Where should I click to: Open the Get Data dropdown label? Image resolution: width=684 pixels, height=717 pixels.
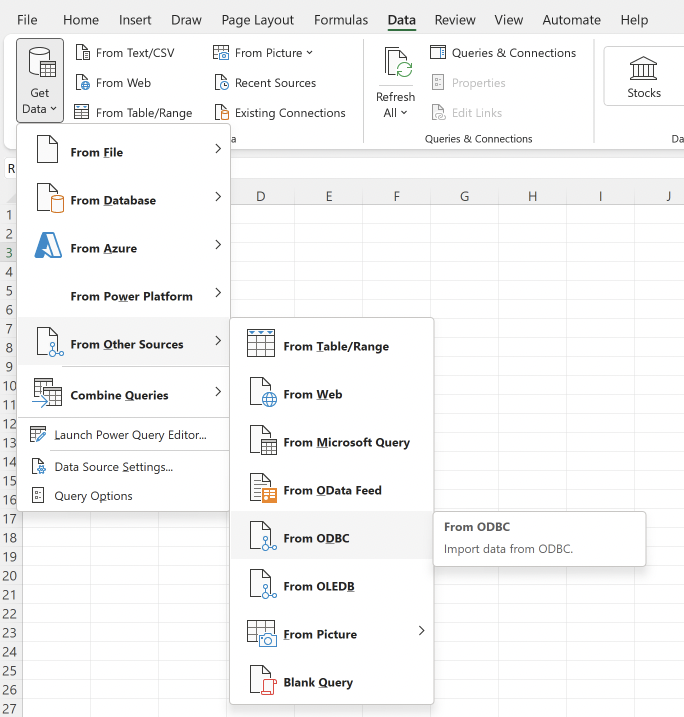coord(39,101)
